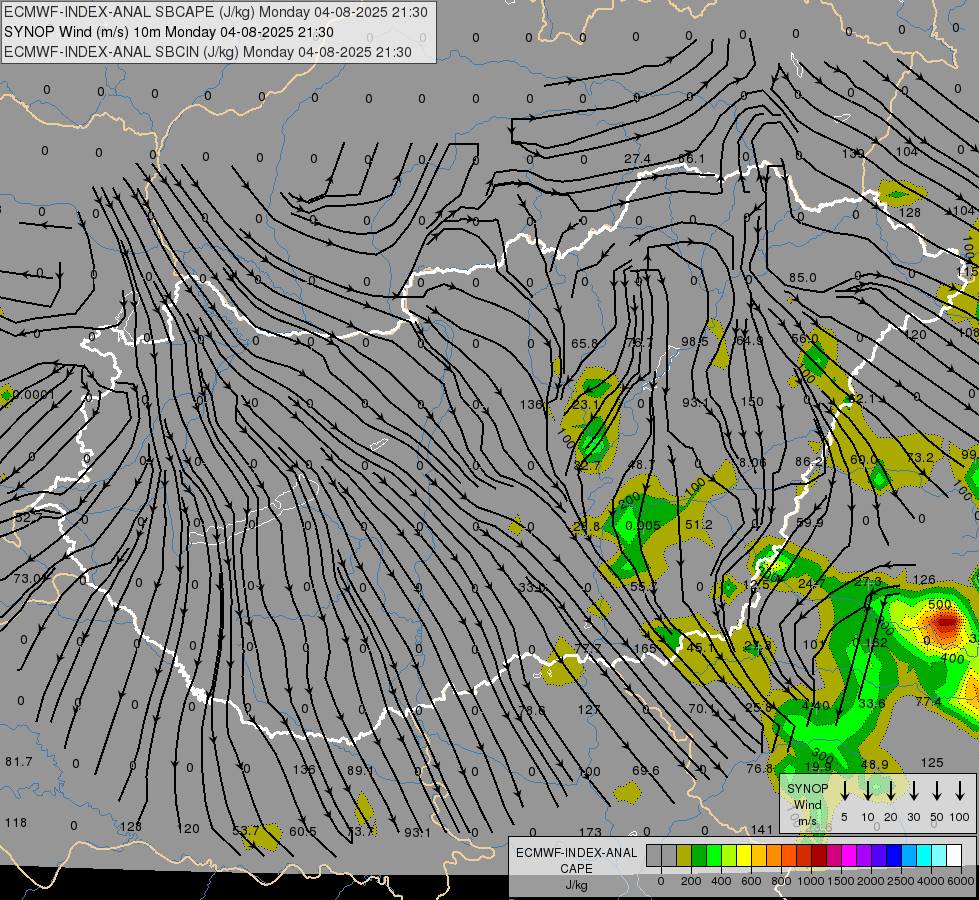The width and height of the screenshot is (979, 900).
Task: Click the 6000 tick label in CAPE legend
Action: 962,881
